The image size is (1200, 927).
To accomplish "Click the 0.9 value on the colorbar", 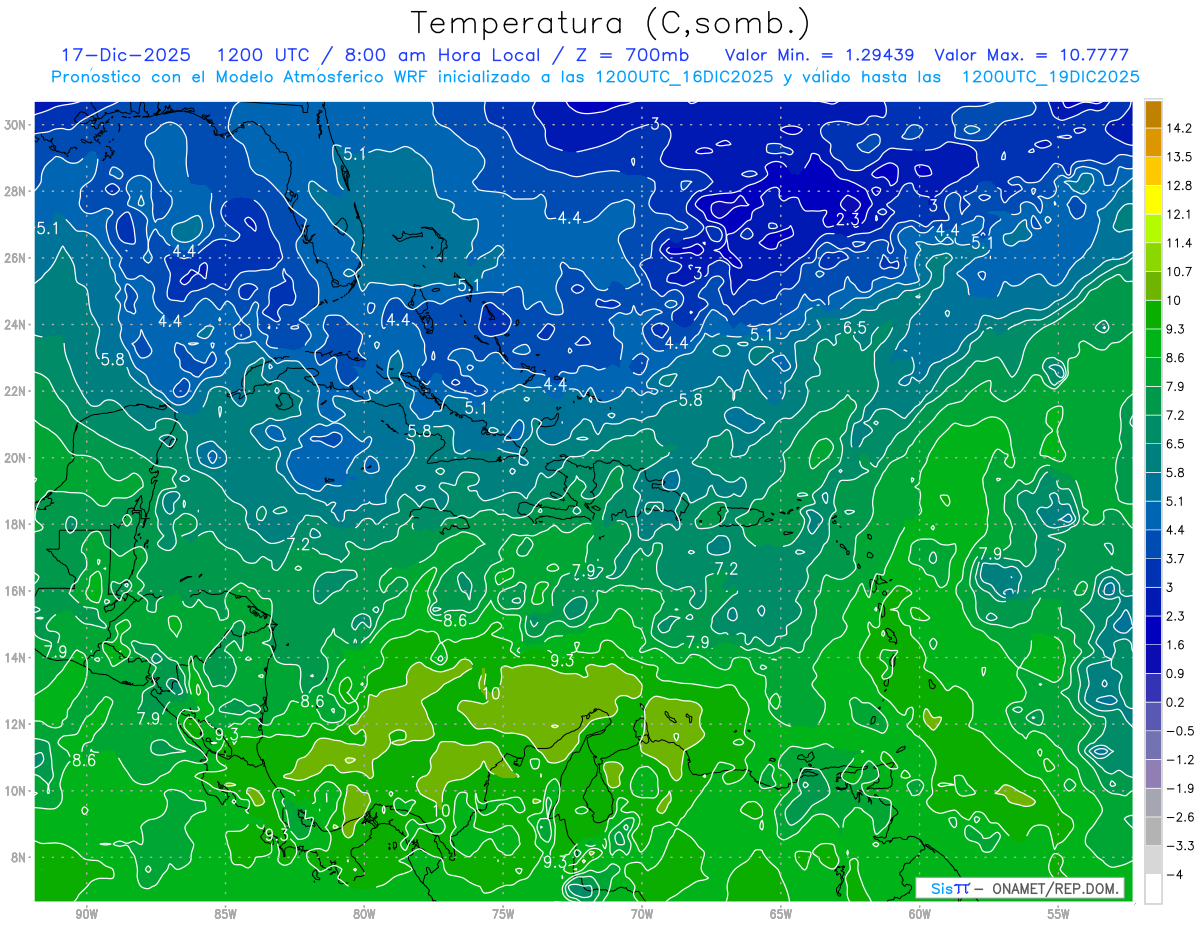I will (x=1176, y=673).
